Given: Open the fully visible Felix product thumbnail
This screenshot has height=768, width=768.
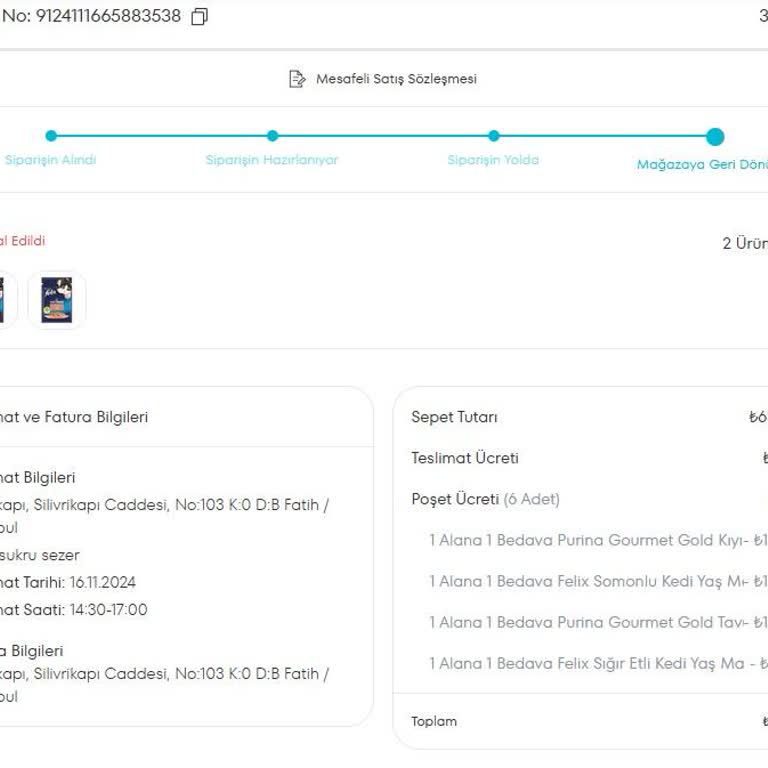Looking at the screenshot, I should (57, 300).
